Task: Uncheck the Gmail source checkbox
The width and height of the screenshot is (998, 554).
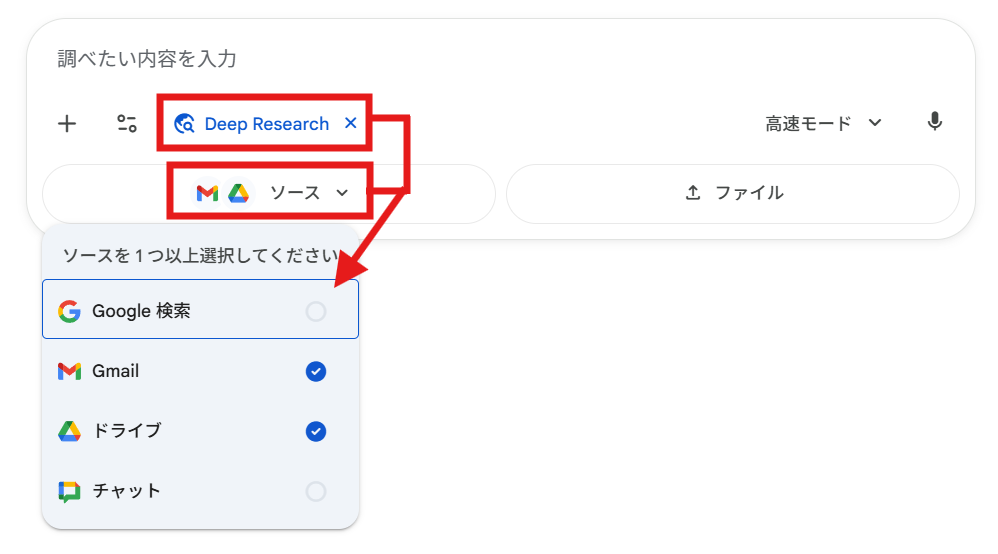Action: (x=316, y=371)
